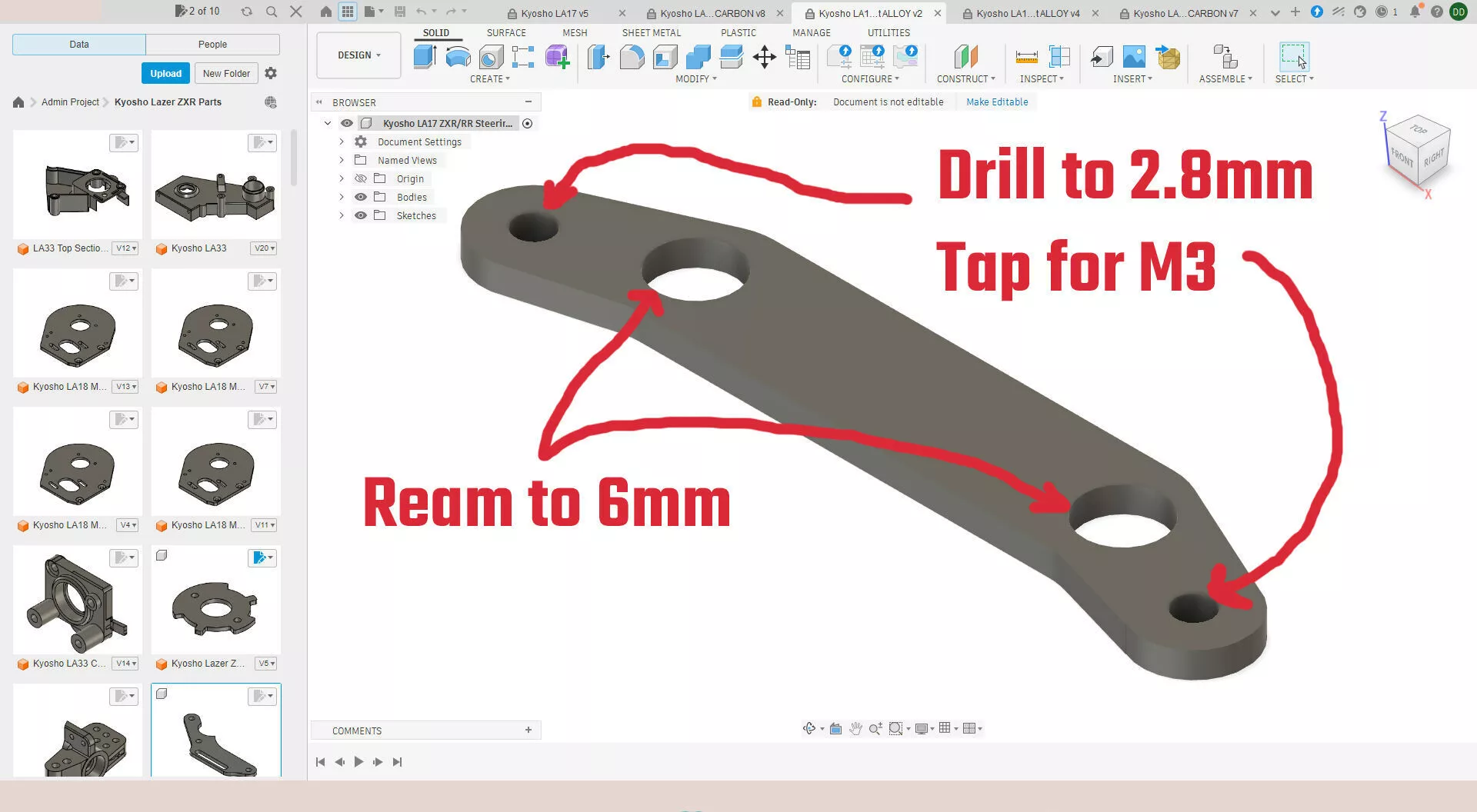Click the Insert Mesh yellow icon

point(1168,57)
